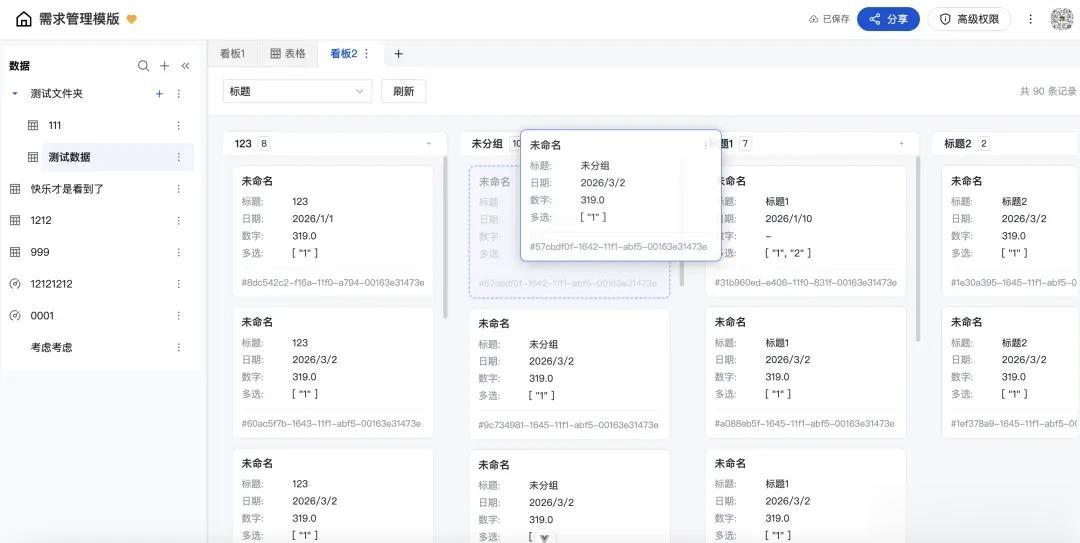
Task: Click the 123 column count badge 8
Action: [263, 144]
